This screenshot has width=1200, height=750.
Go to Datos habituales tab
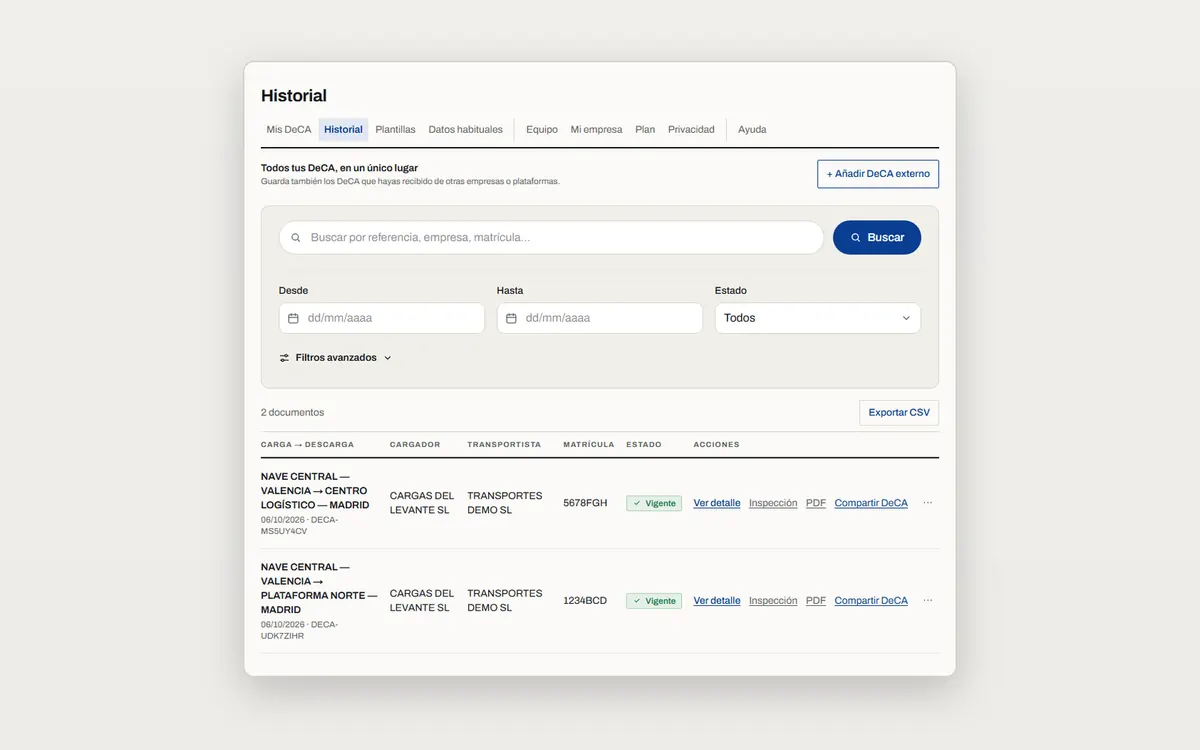tap(466, 129)
